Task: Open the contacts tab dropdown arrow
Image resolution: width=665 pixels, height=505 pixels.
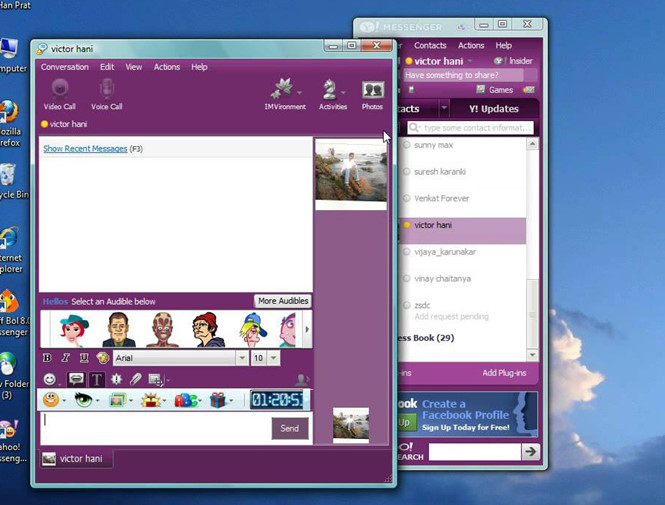Action: point(444,108)
